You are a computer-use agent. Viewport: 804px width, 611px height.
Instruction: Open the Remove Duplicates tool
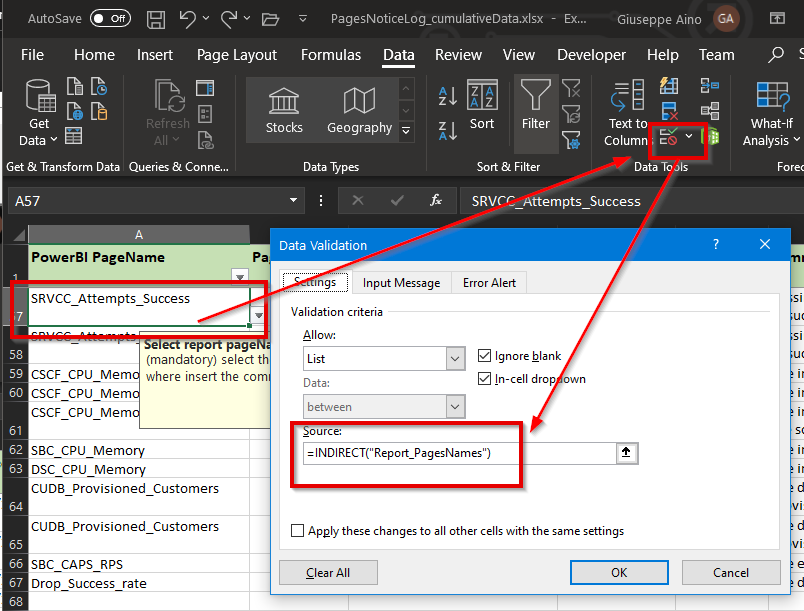coord(667,110)
